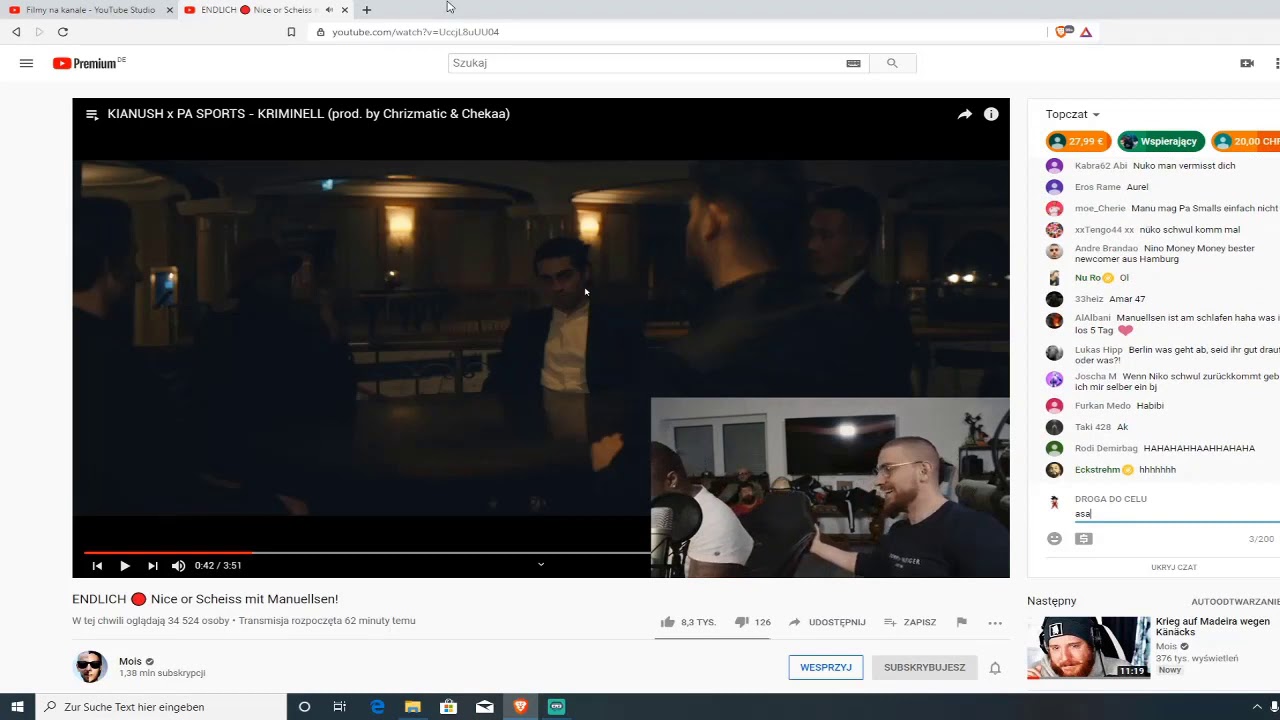Image resolution: width=1280 pixels, height=720 pixels.
Task: Reload the browser page
Action: click(x=62, y=32)
